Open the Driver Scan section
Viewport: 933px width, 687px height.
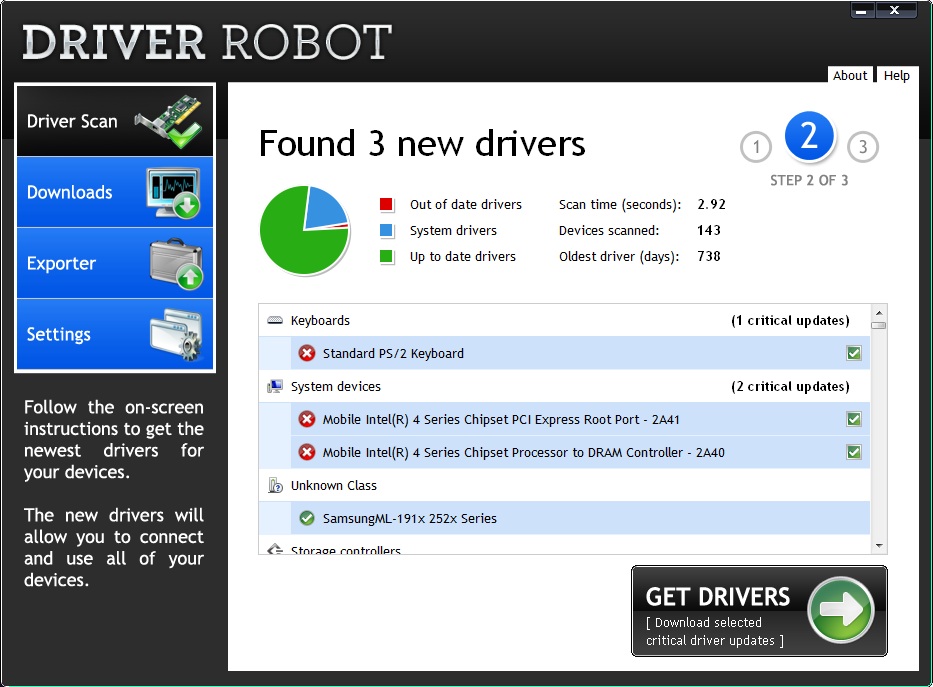[x=115, y=121]
